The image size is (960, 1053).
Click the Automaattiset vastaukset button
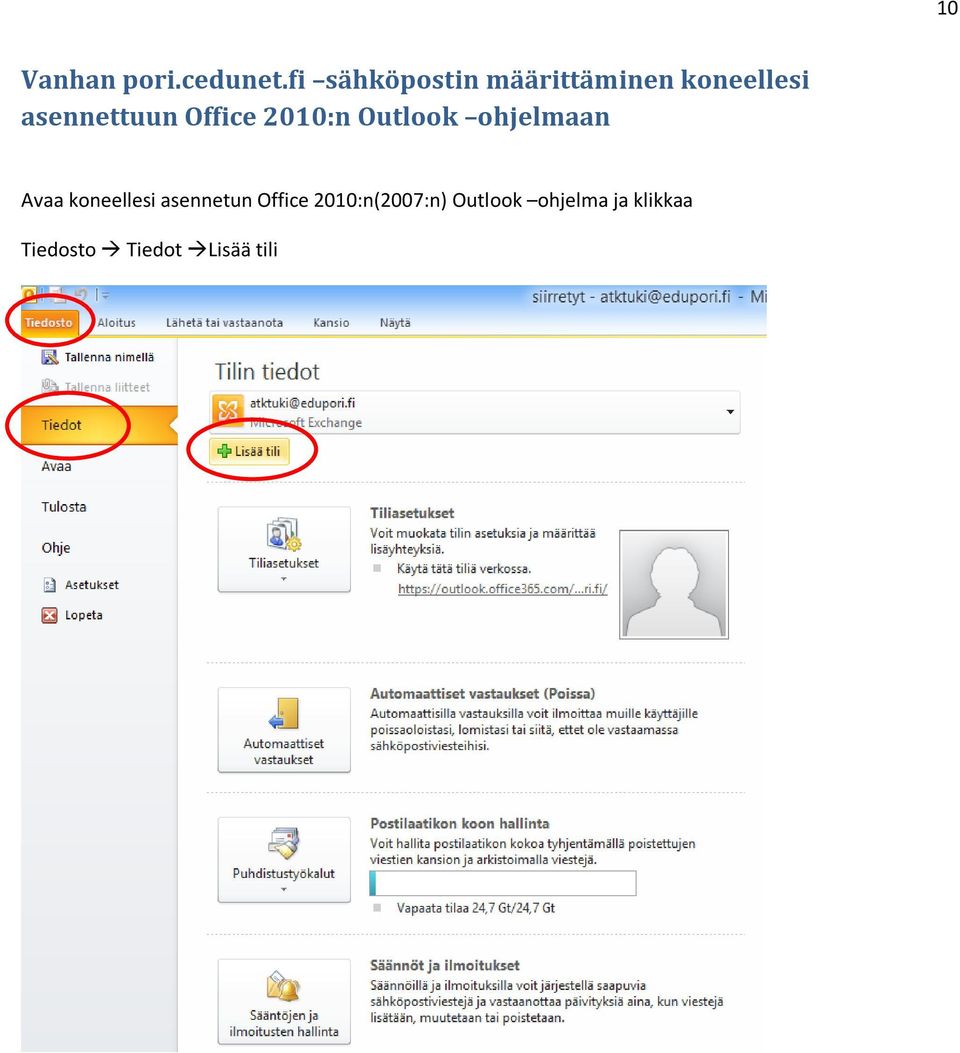pos(284,730)
